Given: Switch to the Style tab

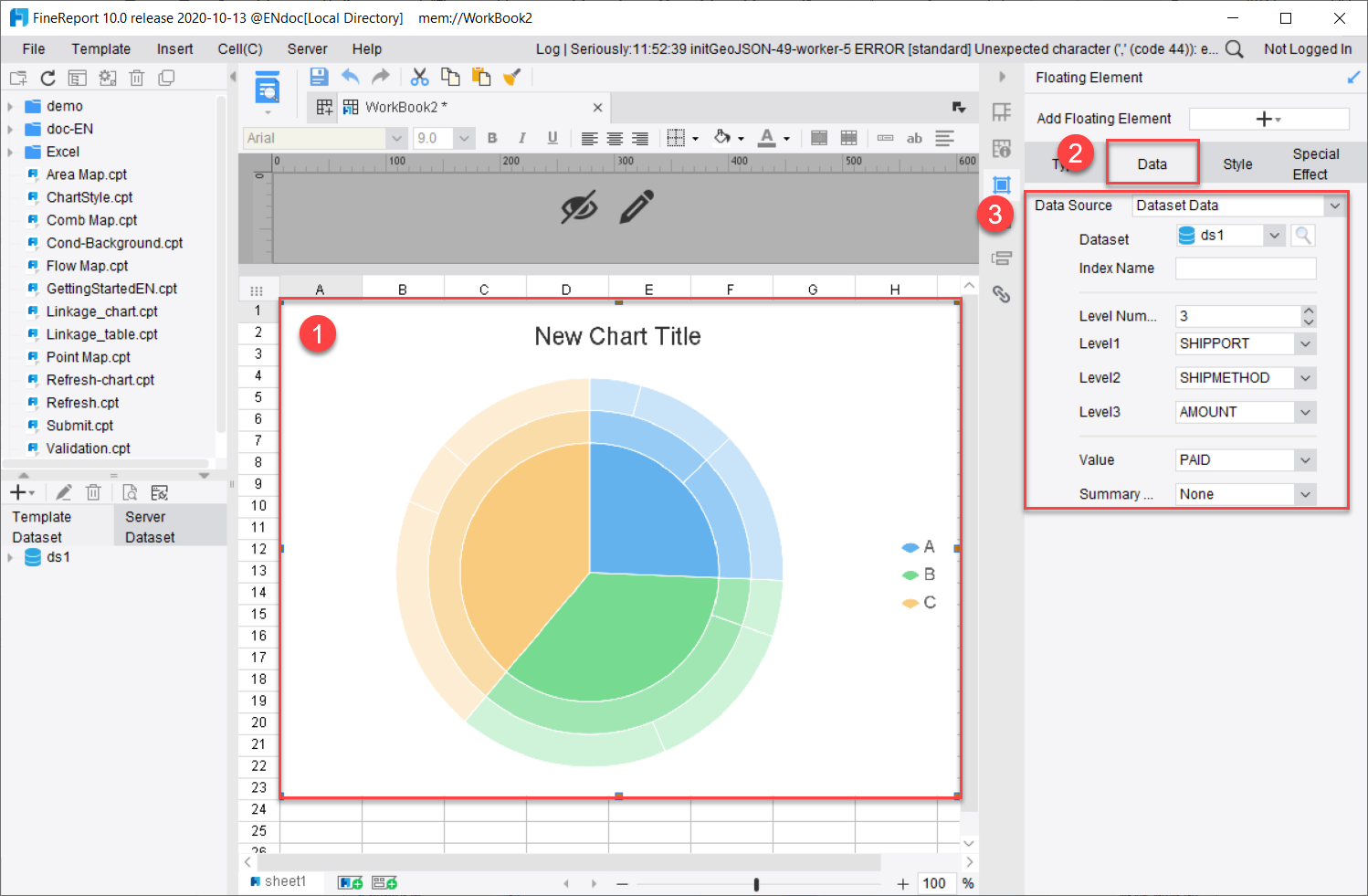Looking at the screenshot, I should [x=1237, y=163].
